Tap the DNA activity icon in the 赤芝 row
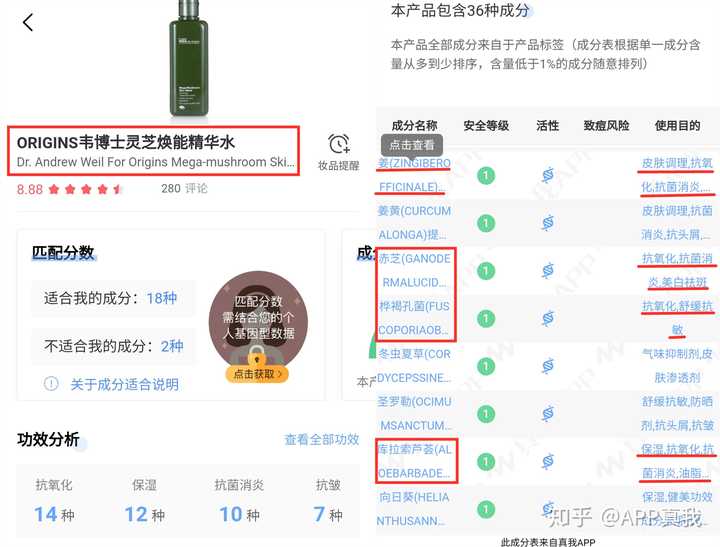The height and width of the screenshot is (547, 720). click(547, 271)
